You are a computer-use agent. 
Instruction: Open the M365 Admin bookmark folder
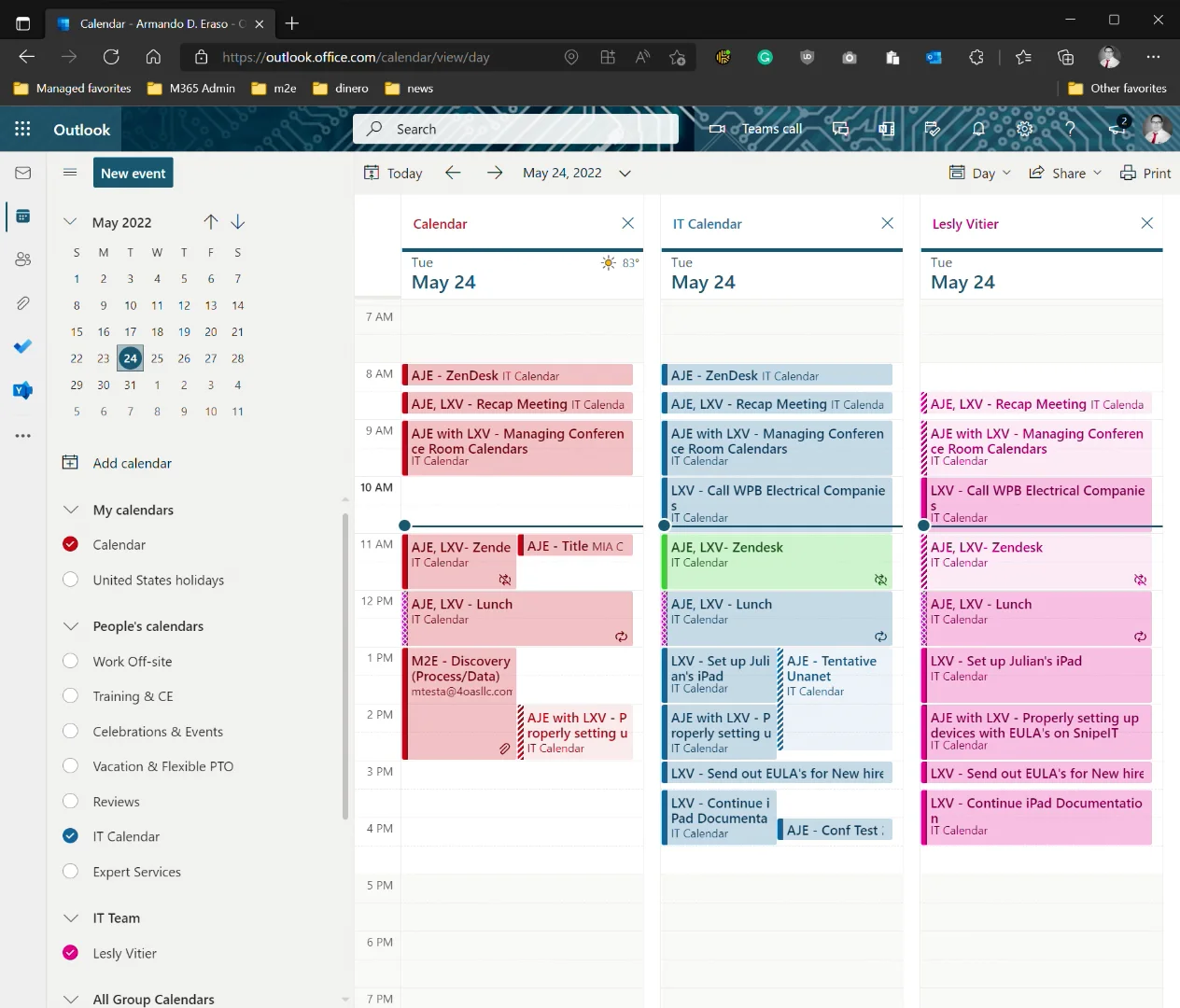[190, 89]
